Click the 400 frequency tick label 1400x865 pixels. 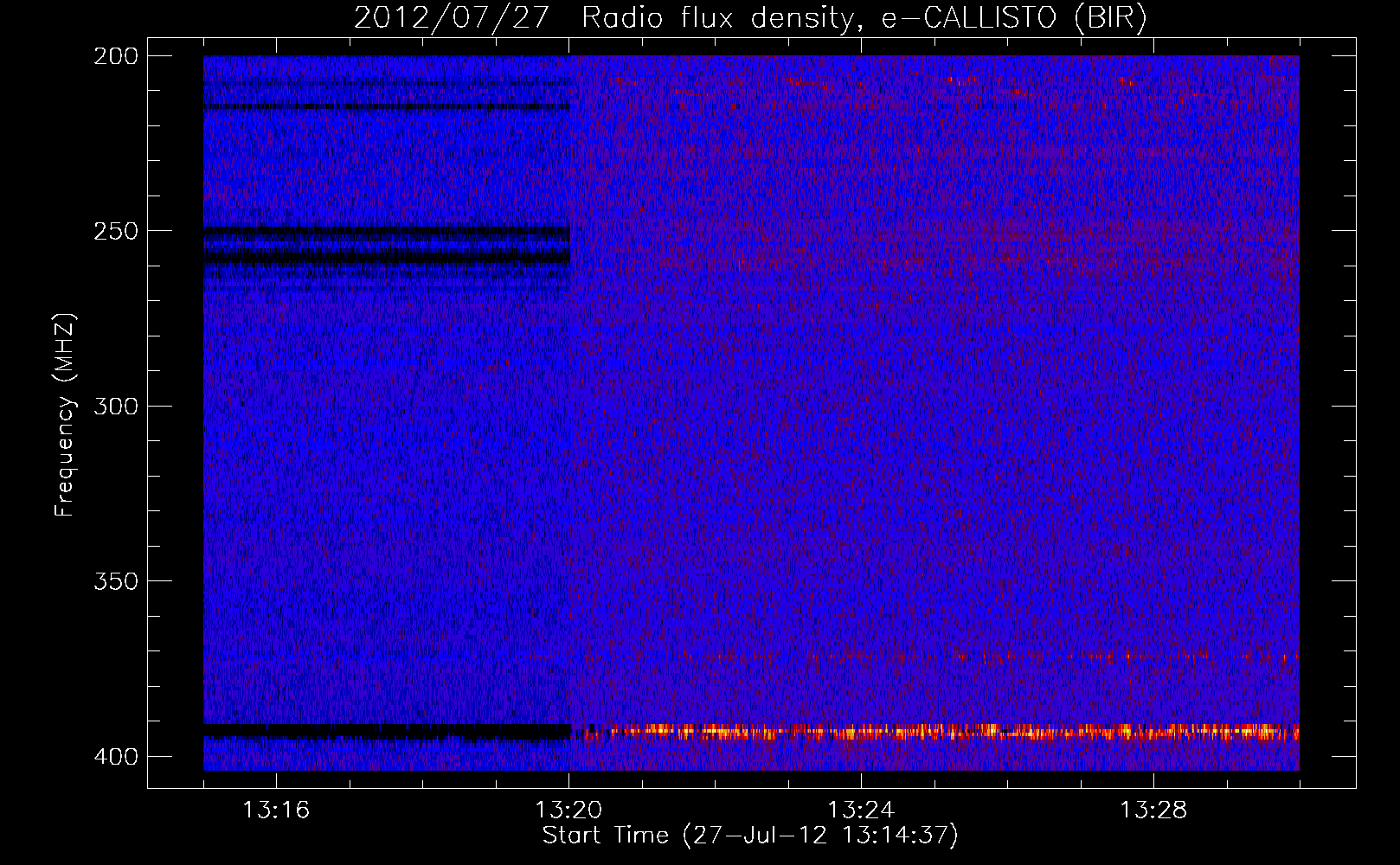pos(115,757)
